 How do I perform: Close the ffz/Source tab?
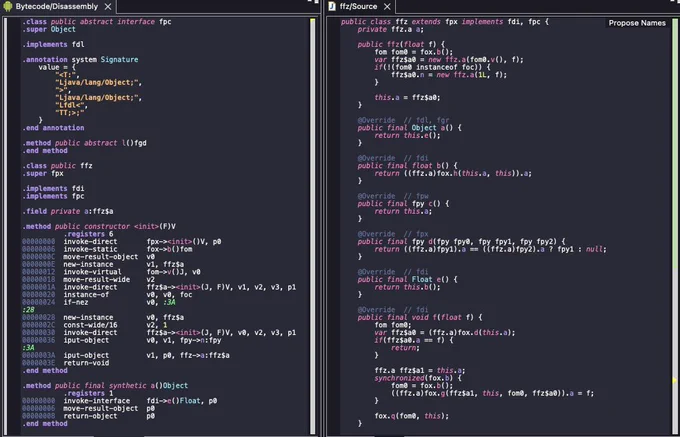coord(387,7)
